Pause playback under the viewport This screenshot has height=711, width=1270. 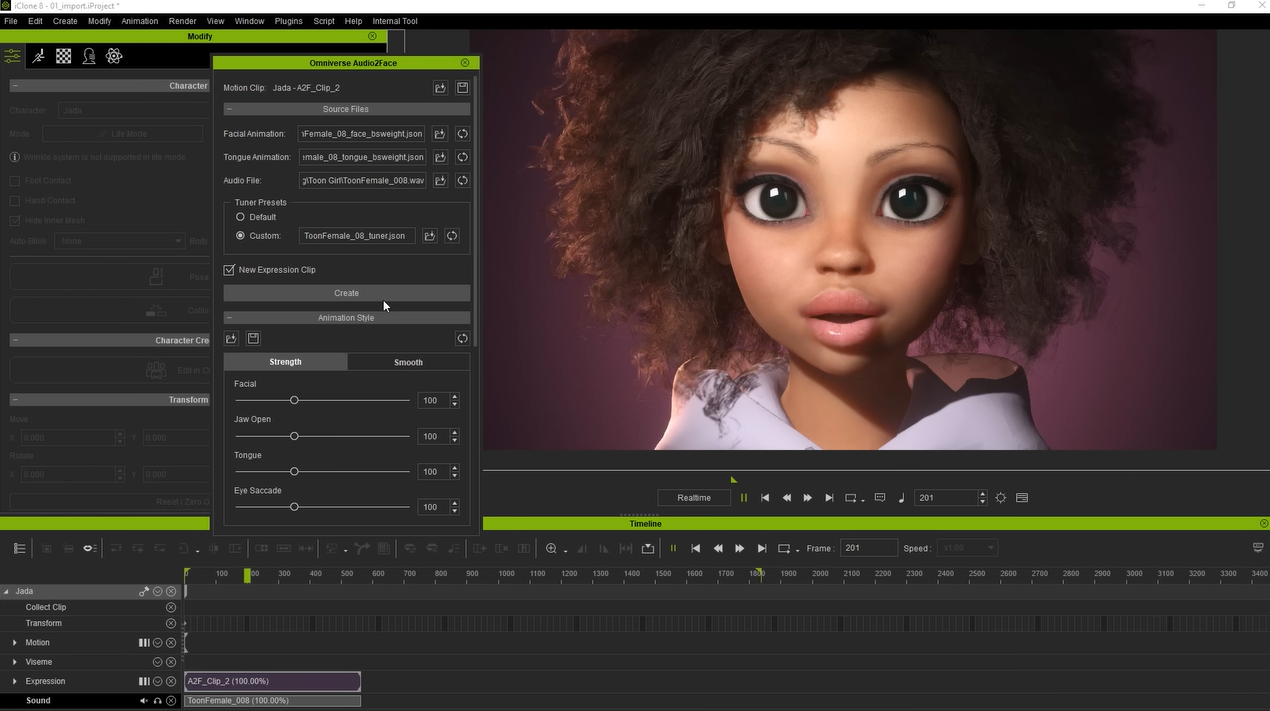pyautogui.click(x=743, y=498)
